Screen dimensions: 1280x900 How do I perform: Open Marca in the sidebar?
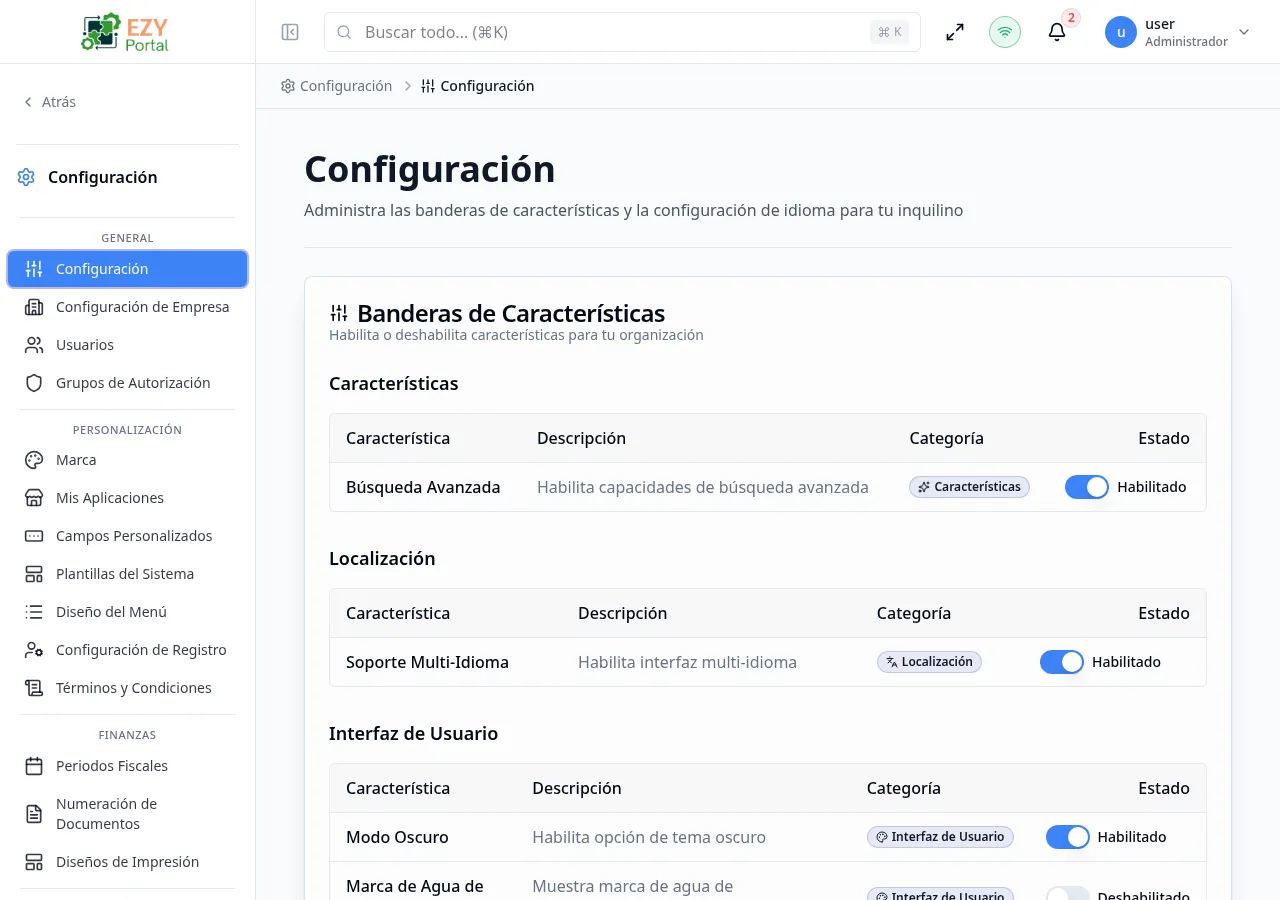(x=127, y=460)
